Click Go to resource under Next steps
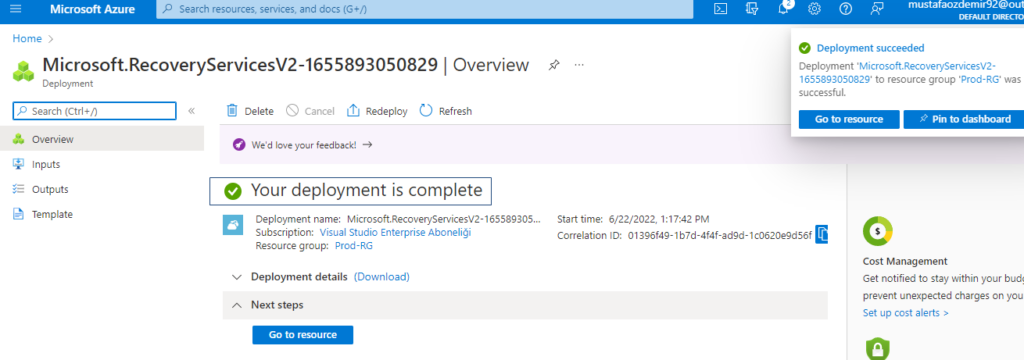1024x360 pixels. click(x=302, y=335)
